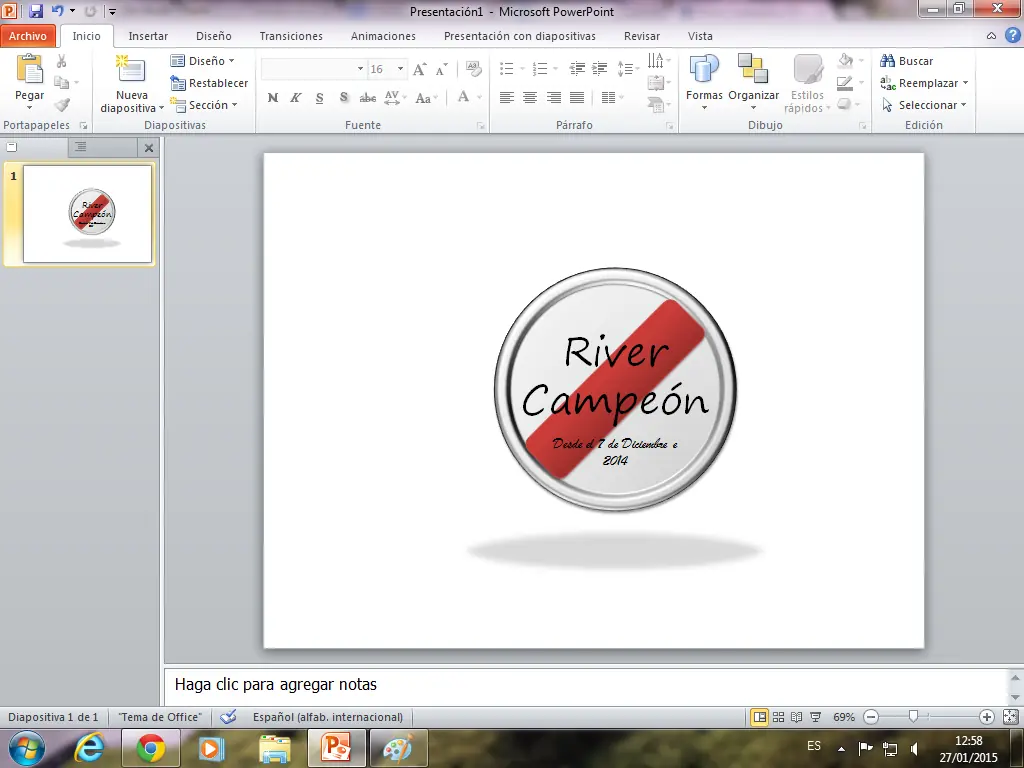Click the spell check icon in the status bar
Viewport: 1024px width, 768px height.
tap(228, 717)
